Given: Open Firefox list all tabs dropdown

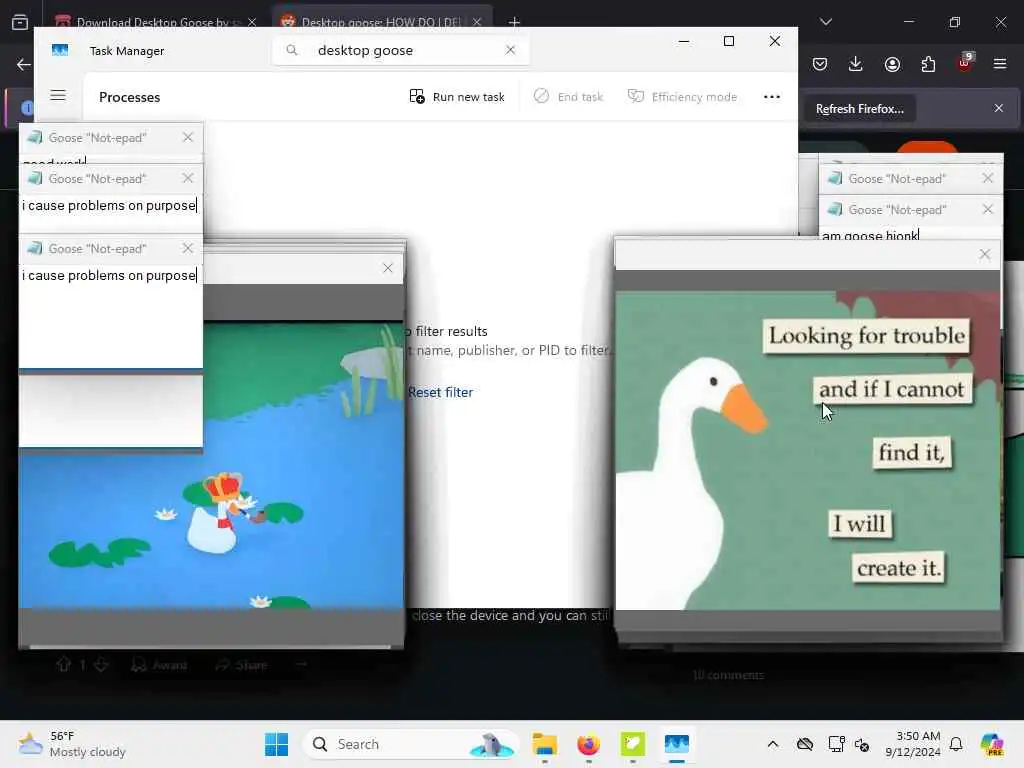Looking at the screenshot, I should point(825,22).
